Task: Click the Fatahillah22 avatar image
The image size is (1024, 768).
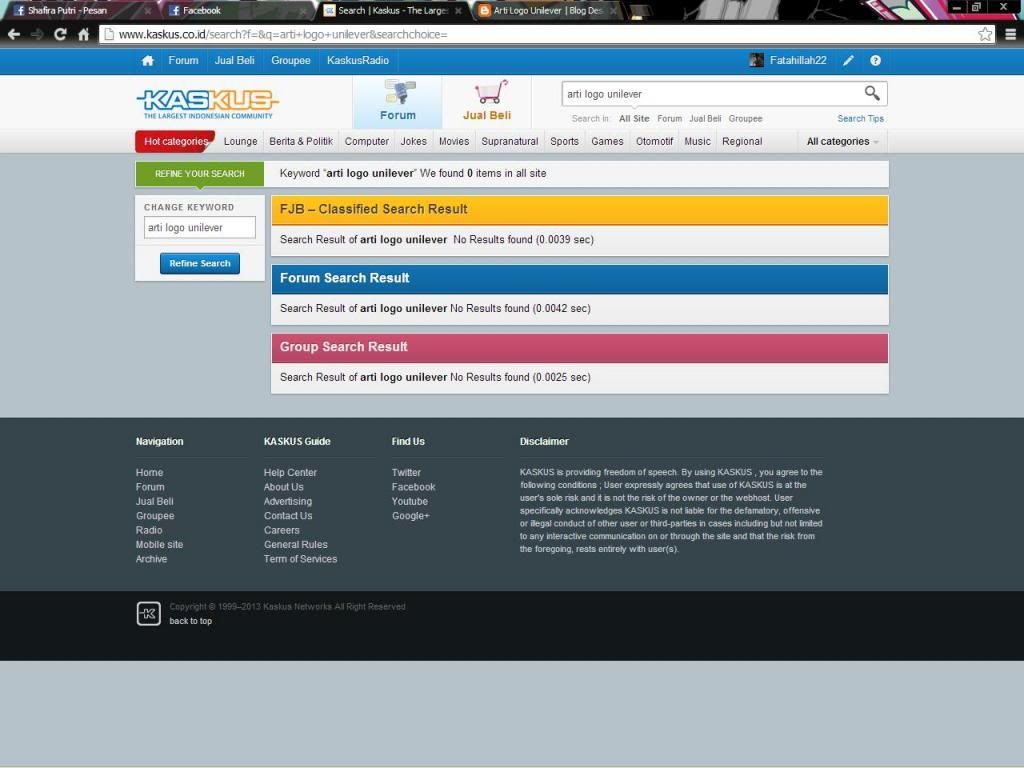Action: [756, 61]
